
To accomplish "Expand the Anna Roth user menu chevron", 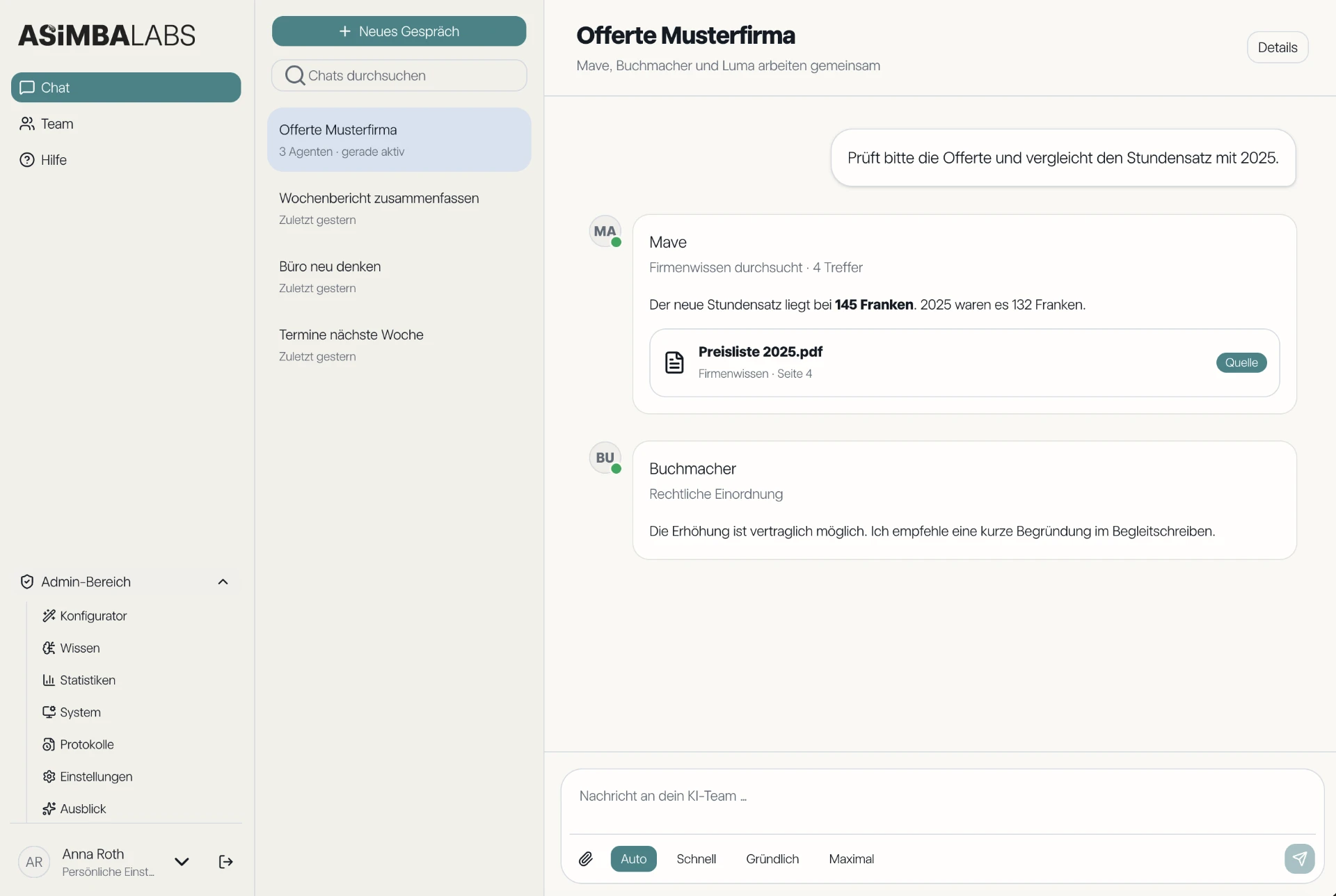I will 182,862.
